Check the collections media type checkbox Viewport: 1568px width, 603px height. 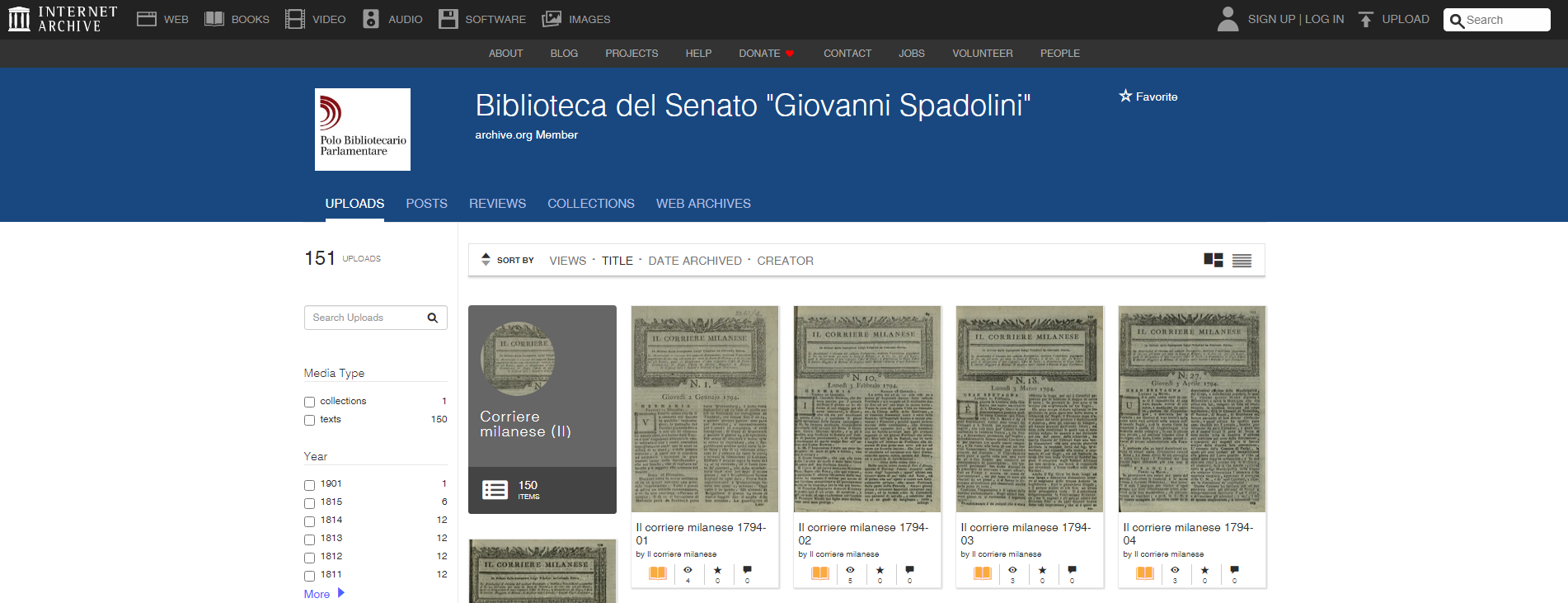pyautogui.click(x=310, y=402)
